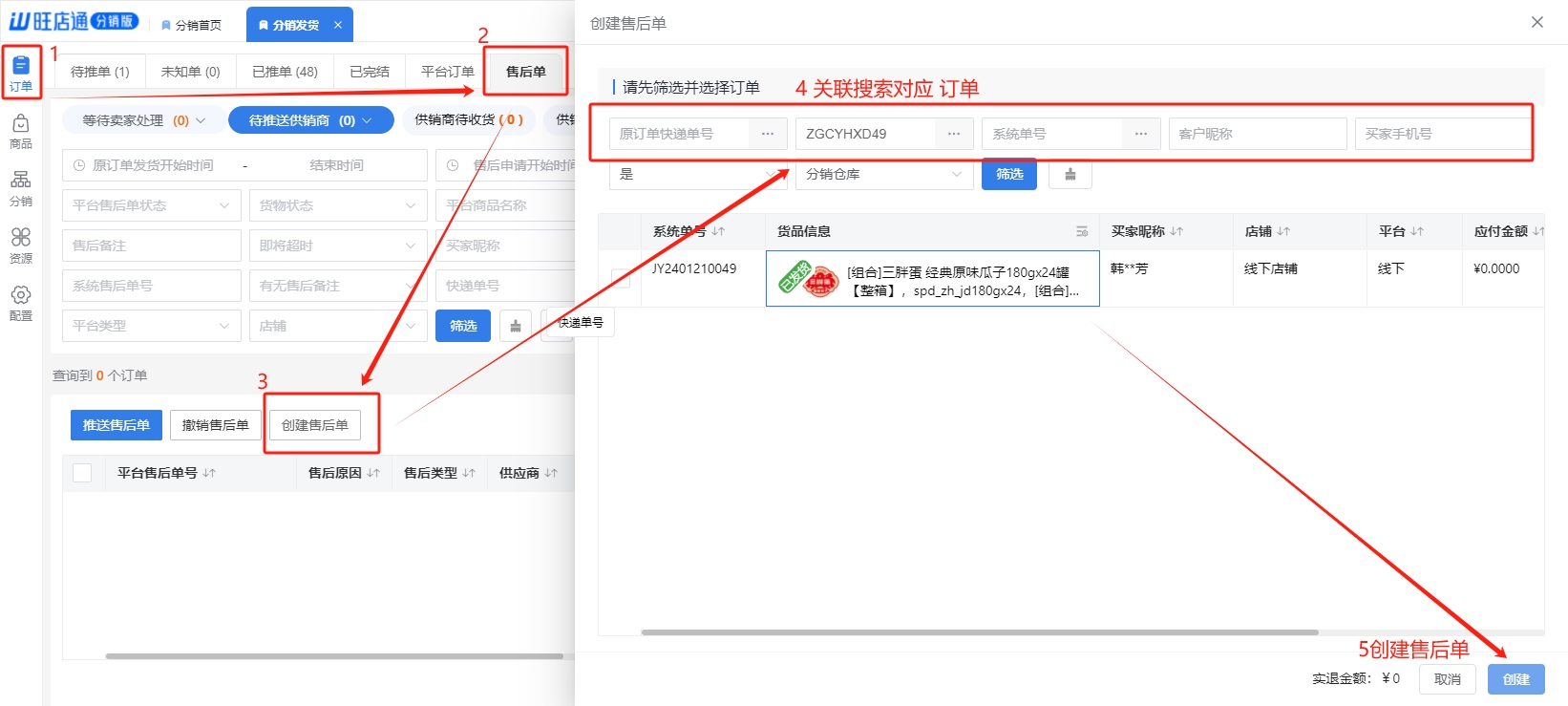The width and height of the screenshot is (1568, 706).
Task: Open 配置 settings in sidebar
Action: [x=21, y=303]
